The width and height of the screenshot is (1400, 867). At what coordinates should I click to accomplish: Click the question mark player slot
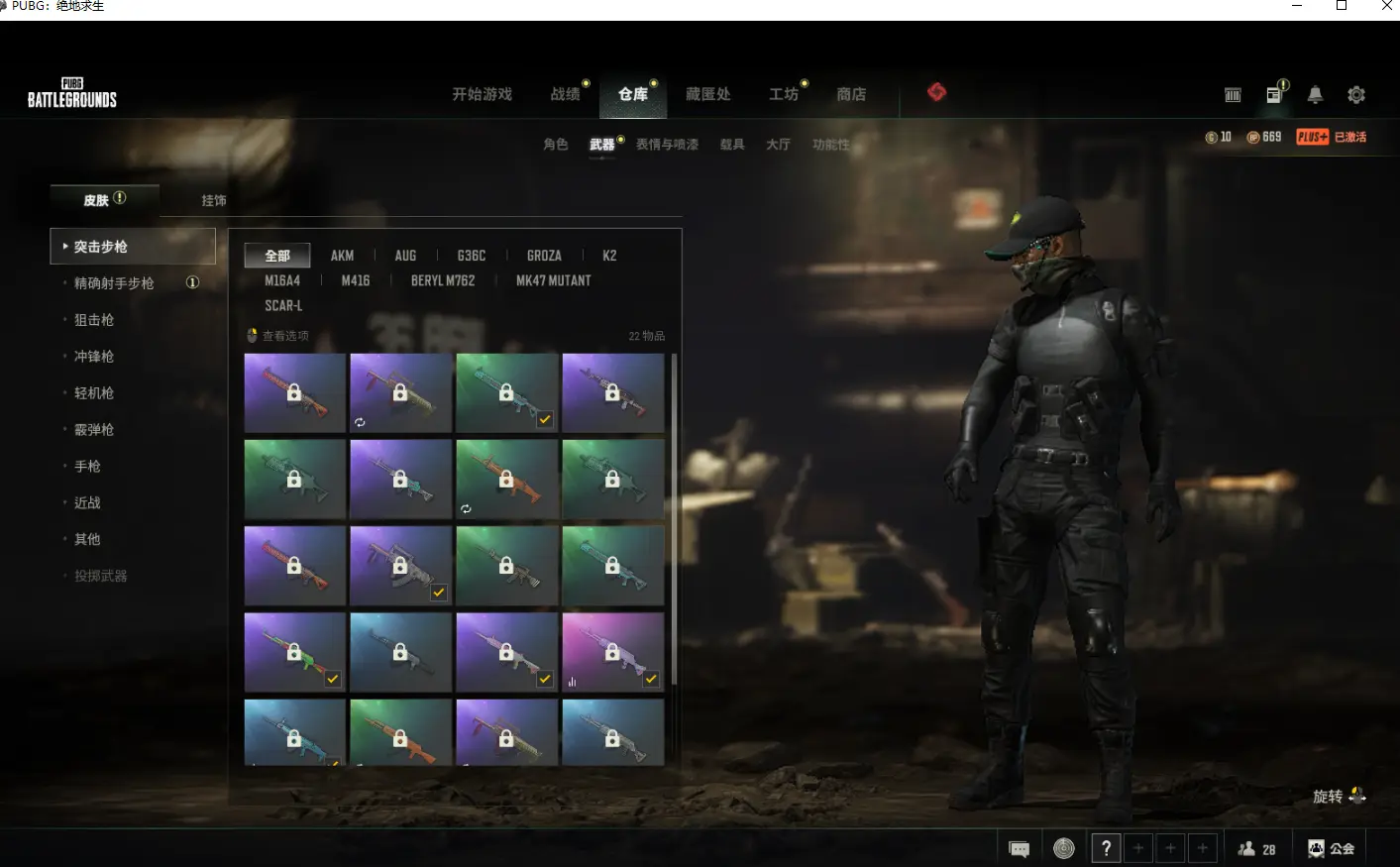tap(1106, 849)
